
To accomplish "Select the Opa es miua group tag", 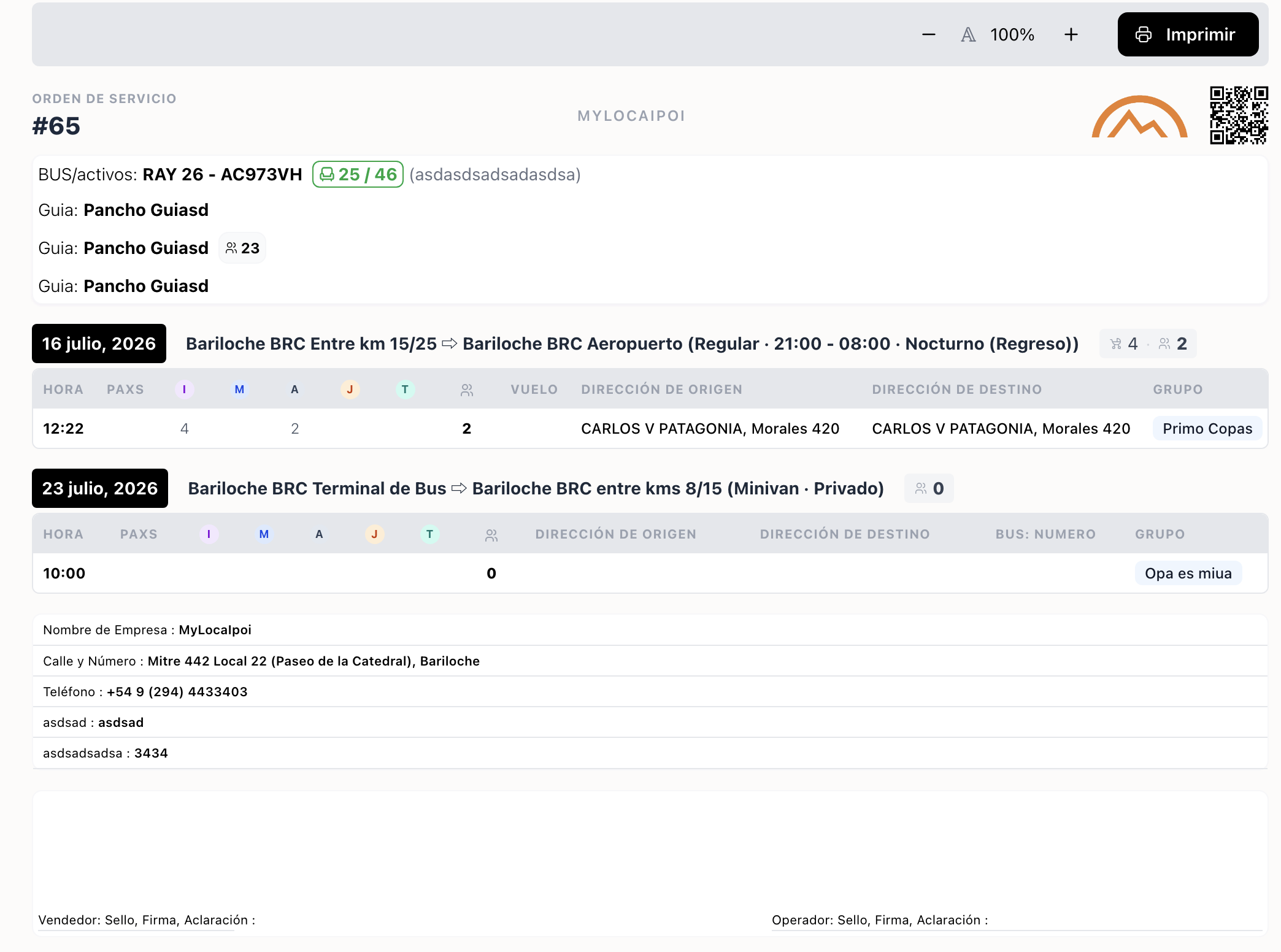I will (x=1188, y=573).
